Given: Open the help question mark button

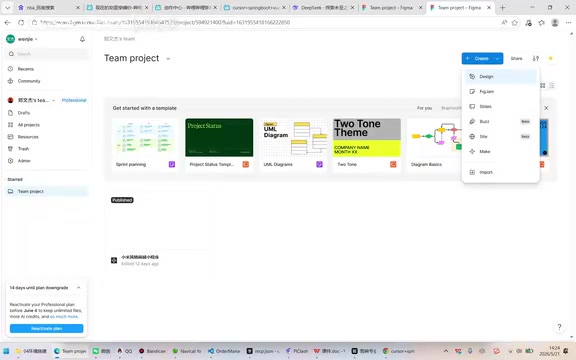Looking at the screenshot, I should (559, 327).
